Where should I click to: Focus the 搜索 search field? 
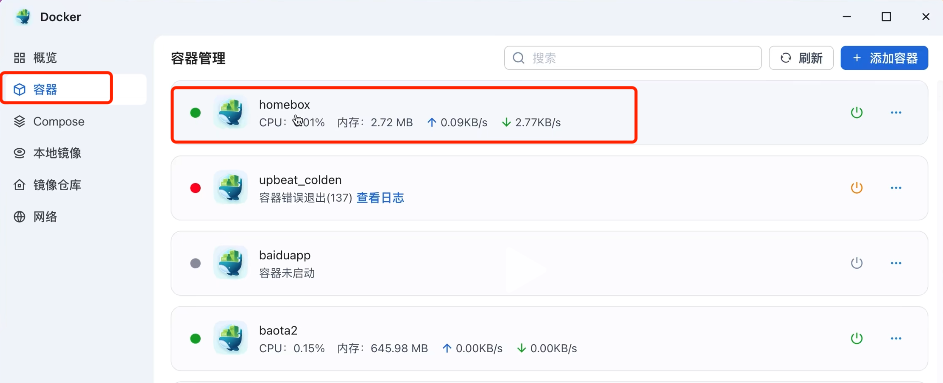point(633,58)
